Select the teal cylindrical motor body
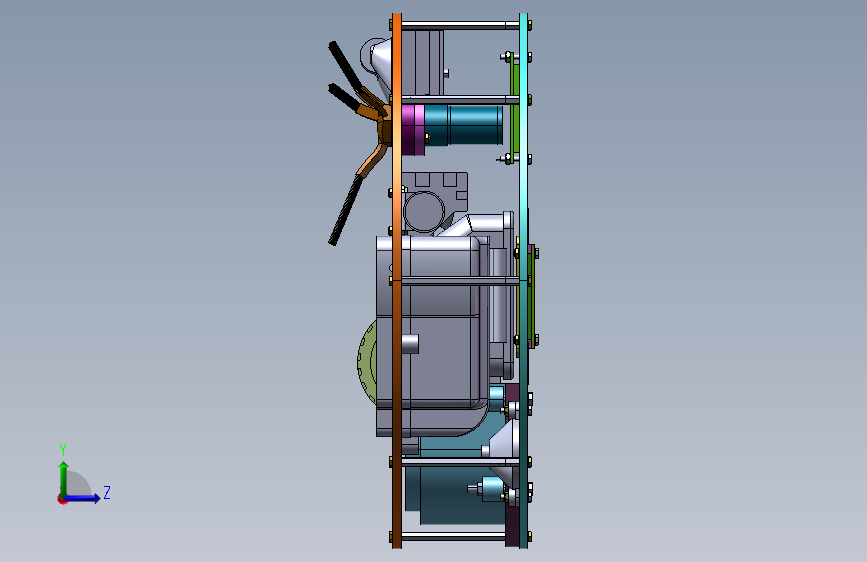Screen dimensions: 867x562 coord(463,126)
